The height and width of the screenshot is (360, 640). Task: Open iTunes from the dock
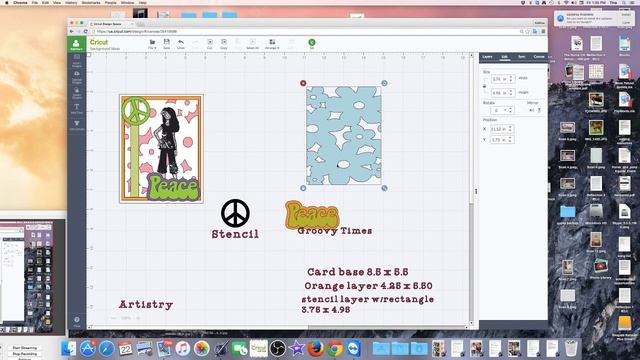(182, 349)
